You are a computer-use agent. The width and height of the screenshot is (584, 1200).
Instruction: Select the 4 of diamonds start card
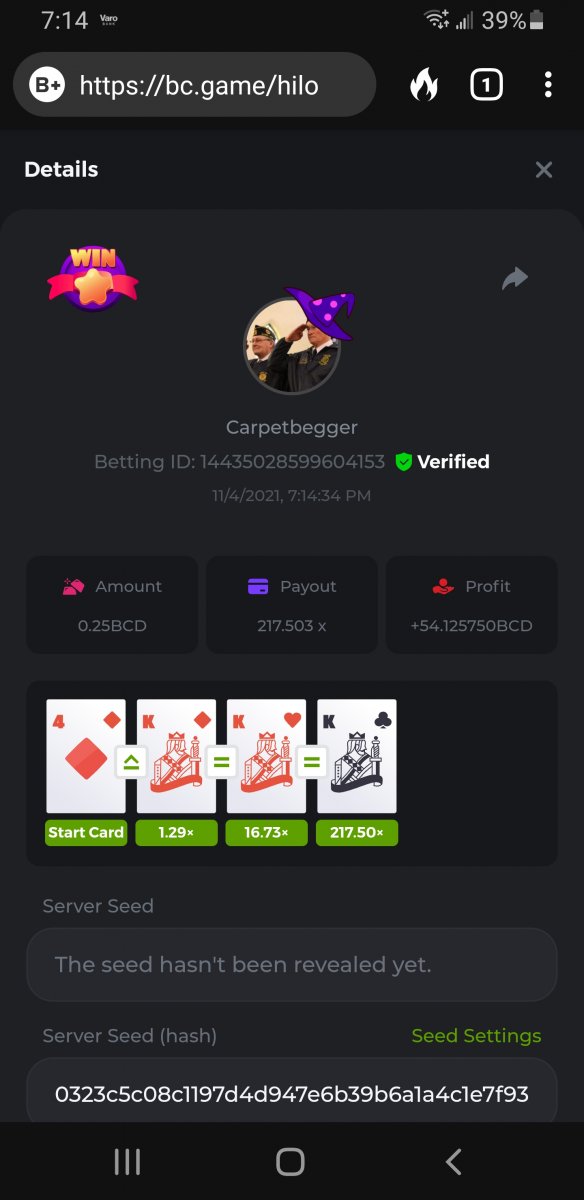pos(86,755)
